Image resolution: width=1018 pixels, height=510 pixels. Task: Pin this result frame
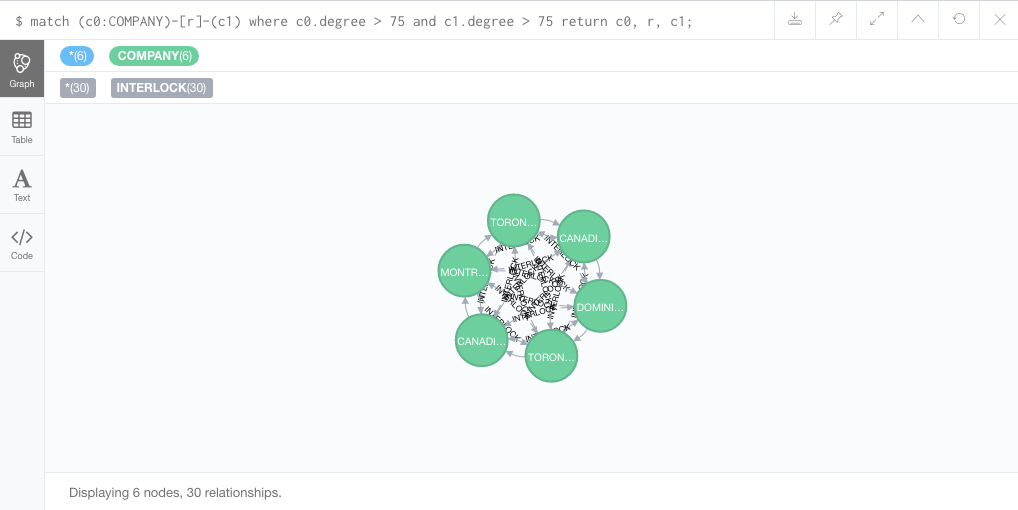point(836,20)
